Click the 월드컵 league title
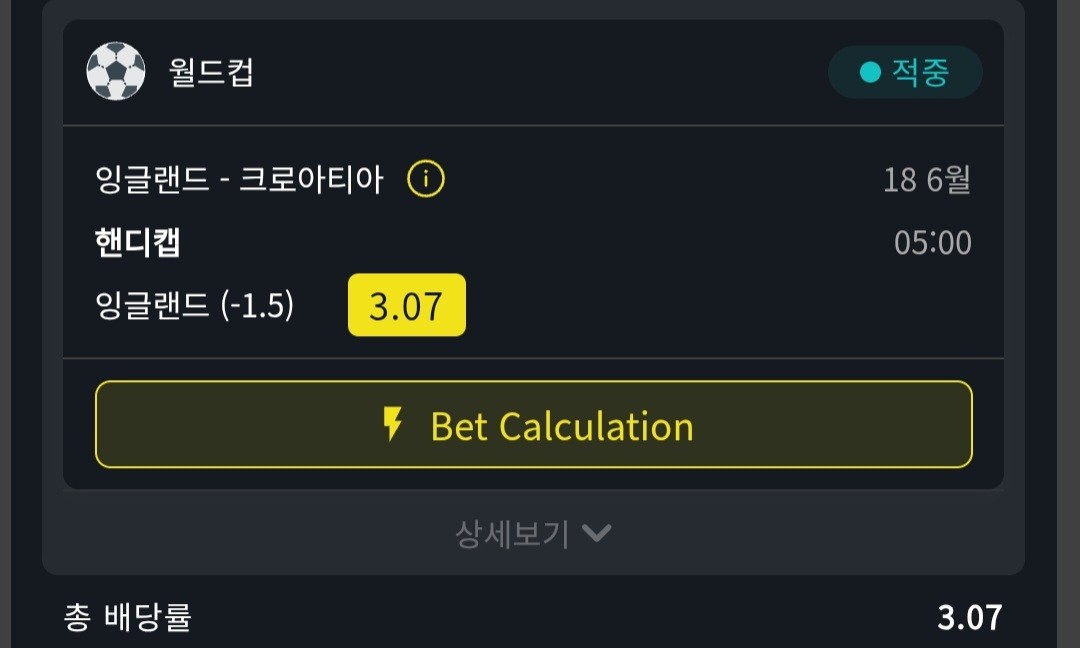This screenshot has width=1080, height=648. click(211, 72)
